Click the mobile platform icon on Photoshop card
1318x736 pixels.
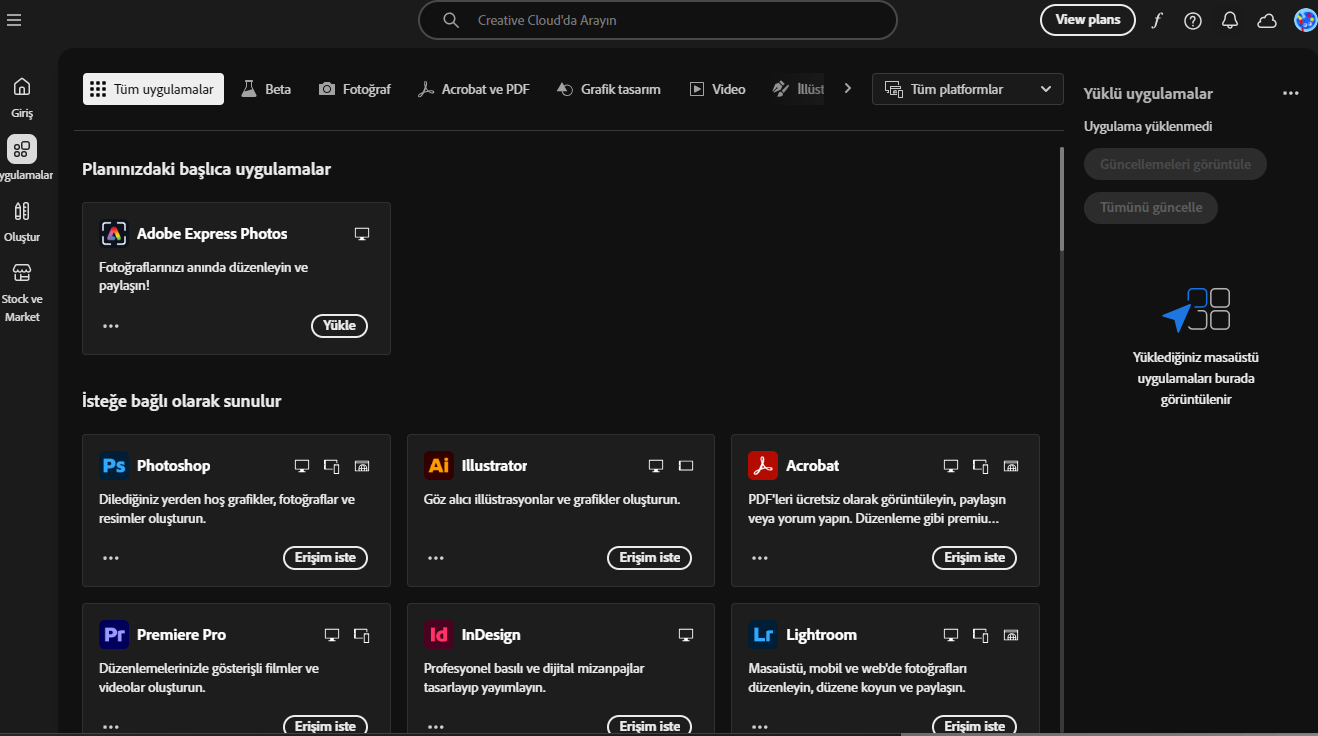(332, 466)
